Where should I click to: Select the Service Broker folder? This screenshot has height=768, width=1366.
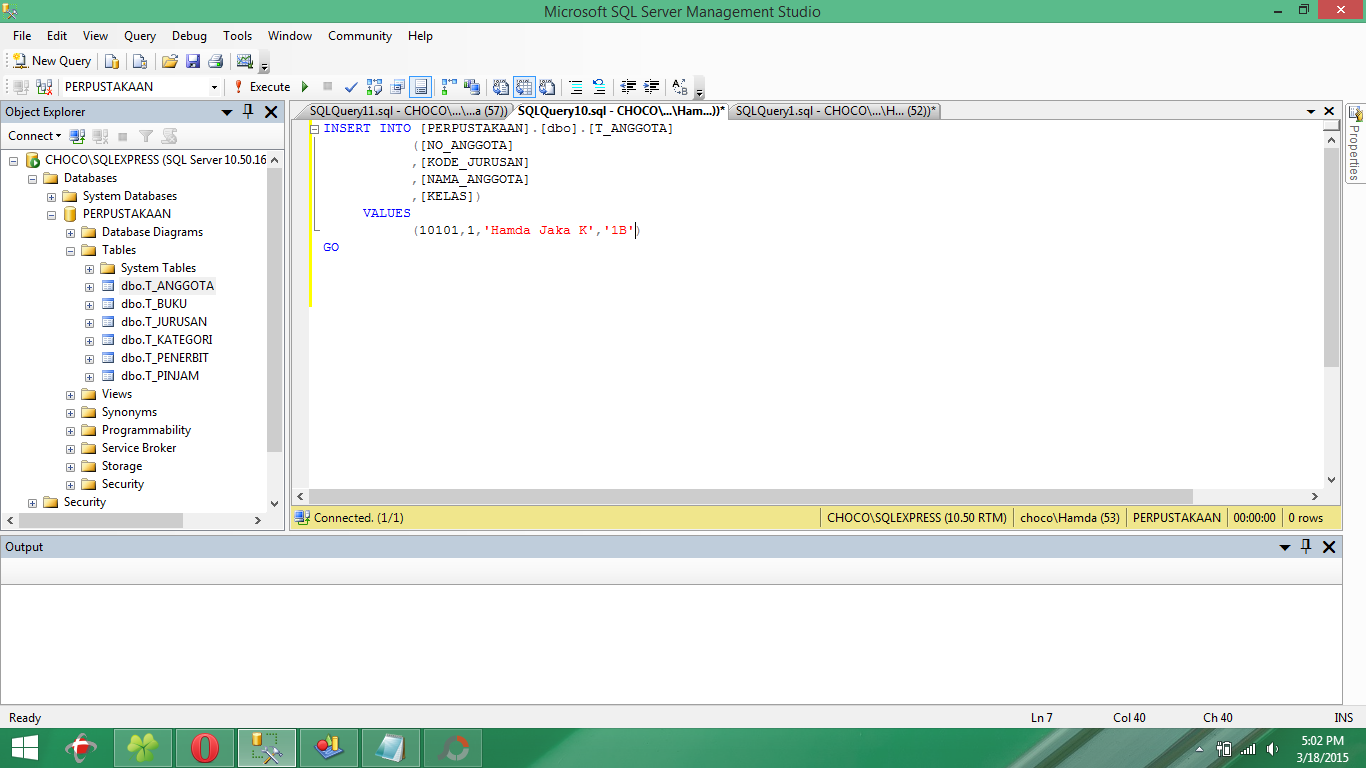coord(139,448)
